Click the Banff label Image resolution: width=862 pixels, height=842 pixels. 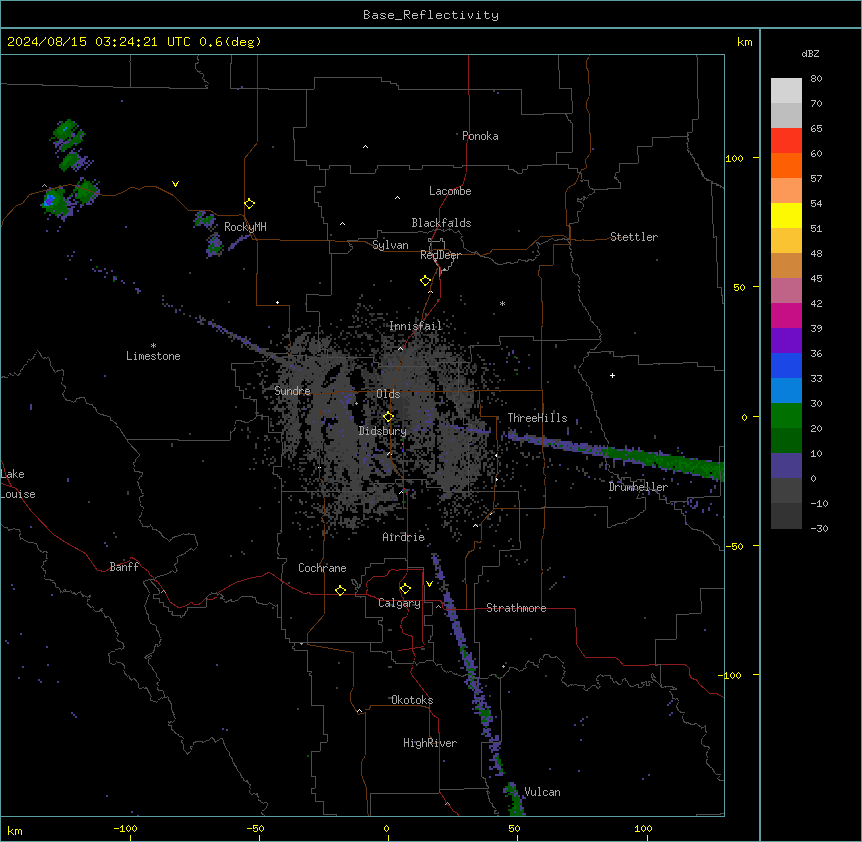click(x=124, y=567)
